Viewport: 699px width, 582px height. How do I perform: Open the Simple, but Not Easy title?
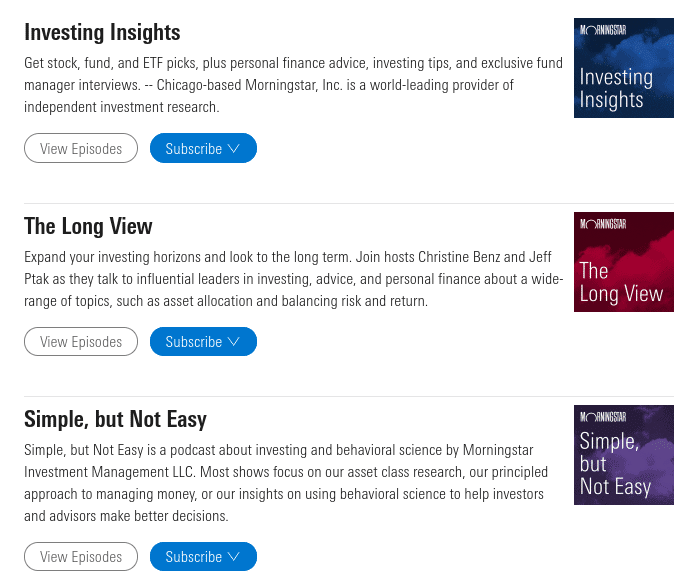(115, 420)
